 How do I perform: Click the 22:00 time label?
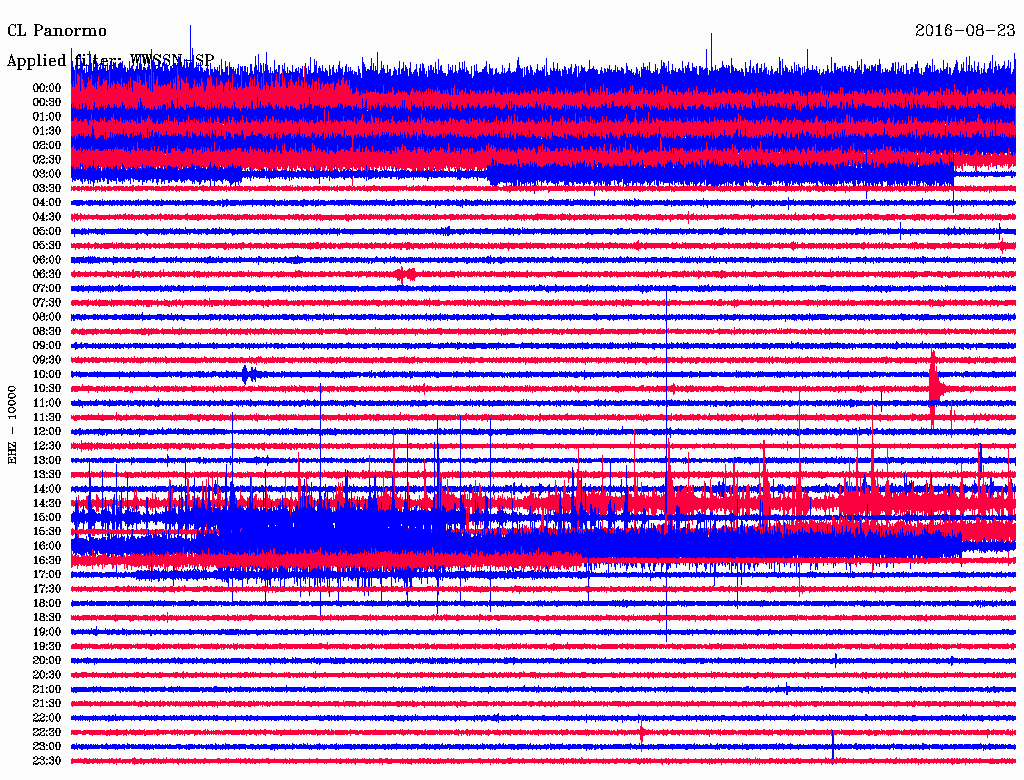[x=46, y=718]
